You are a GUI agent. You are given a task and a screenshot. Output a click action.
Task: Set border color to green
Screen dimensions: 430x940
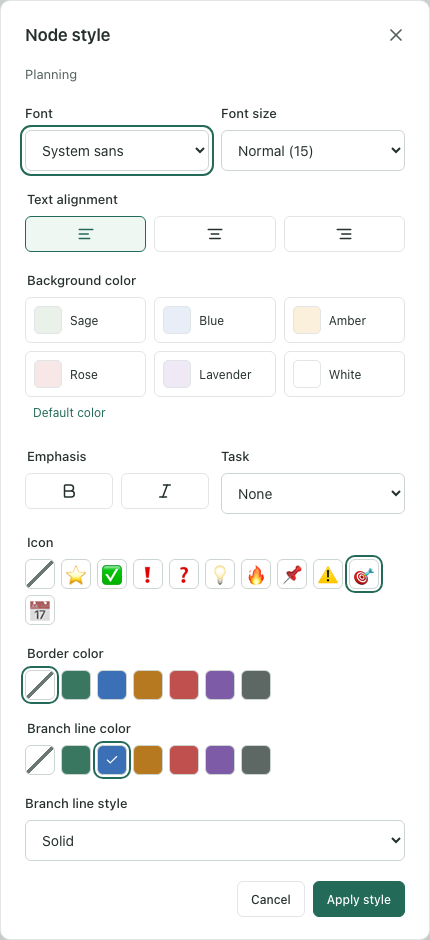click(x=76, y=685)
